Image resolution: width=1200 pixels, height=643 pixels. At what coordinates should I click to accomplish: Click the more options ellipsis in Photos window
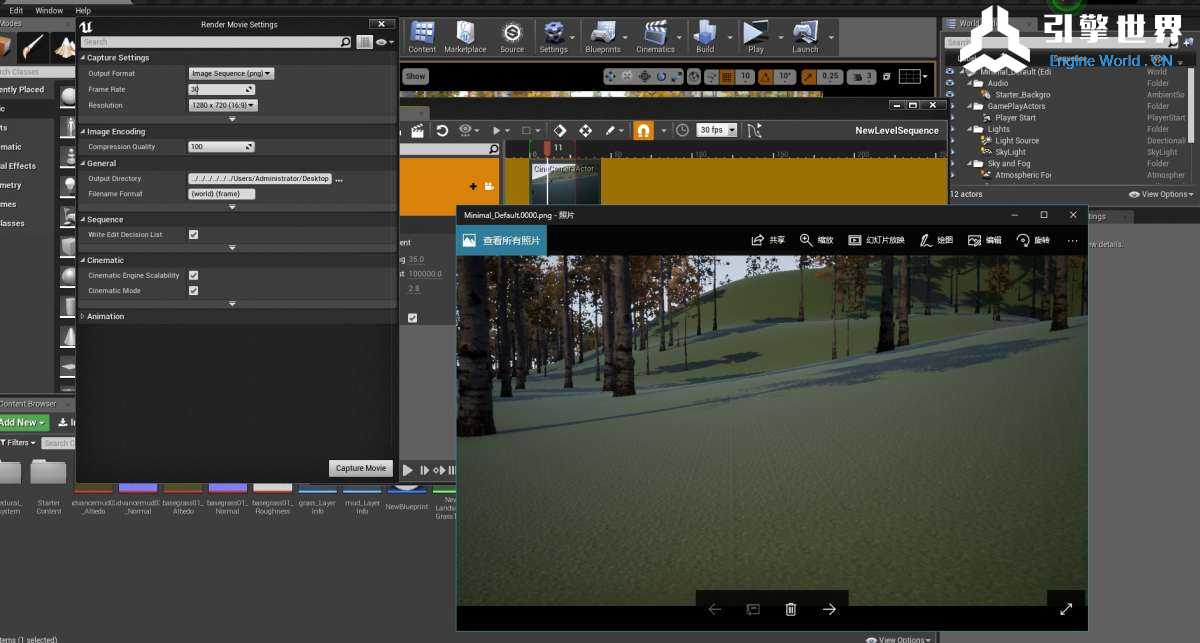(1072, 240)
